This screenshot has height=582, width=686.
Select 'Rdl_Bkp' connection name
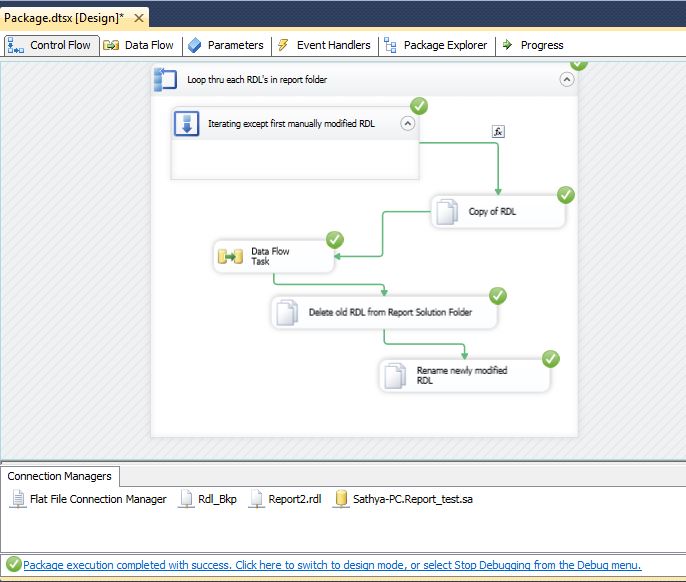pos(217,499)
